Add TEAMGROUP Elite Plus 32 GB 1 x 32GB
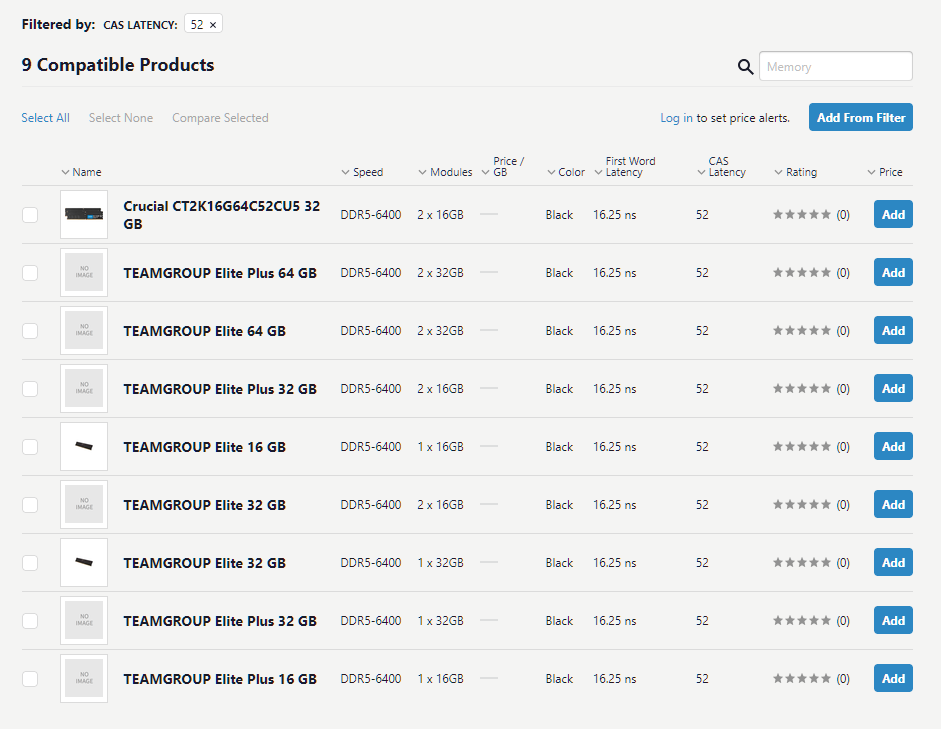Screen dimensions: 941x729 pos(893,620)
